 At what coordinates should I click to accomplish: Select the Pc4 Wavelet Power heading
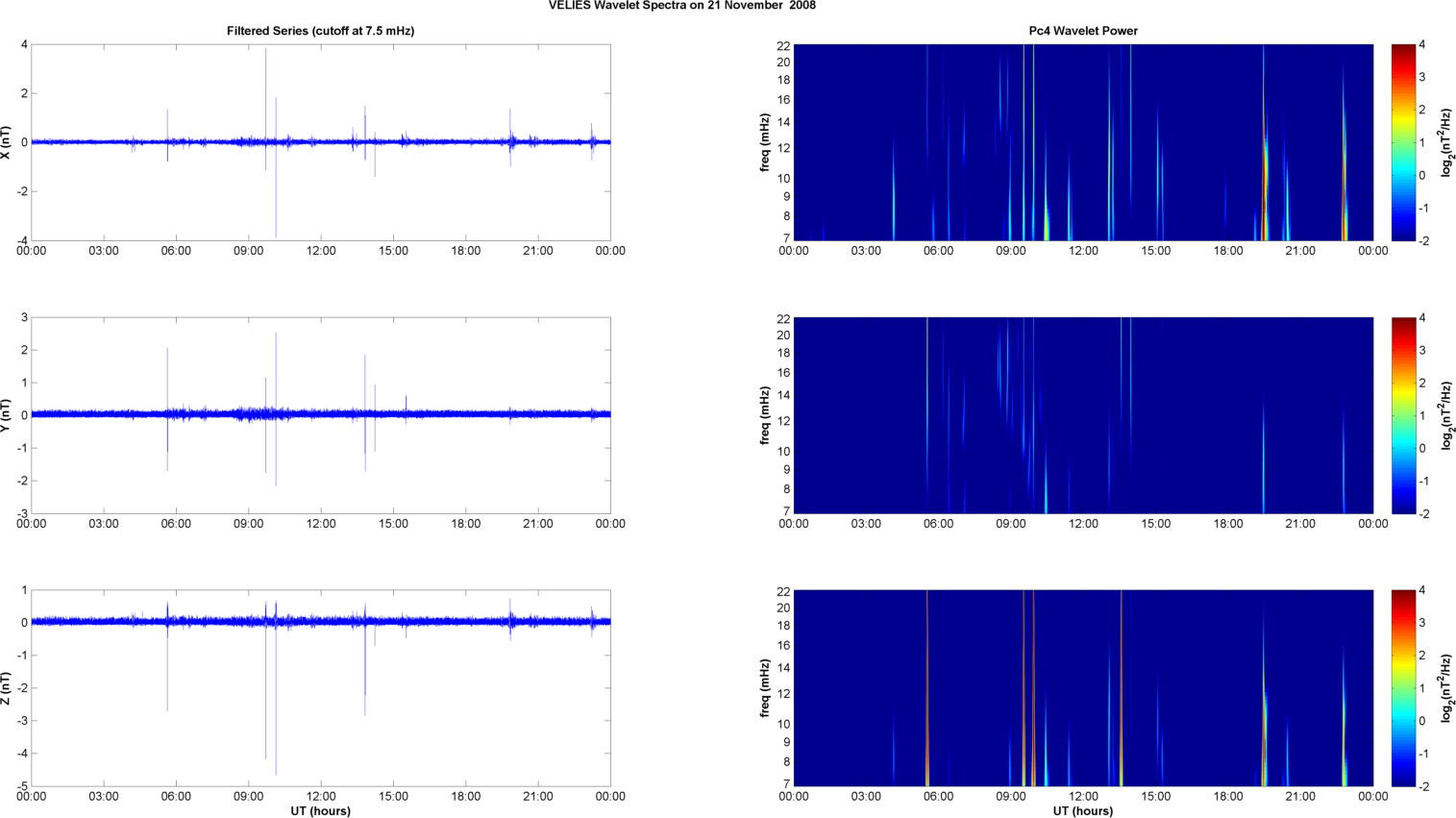1082,31
